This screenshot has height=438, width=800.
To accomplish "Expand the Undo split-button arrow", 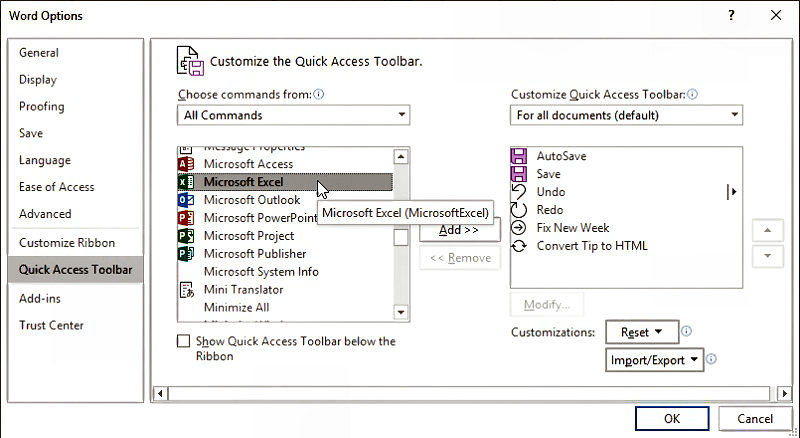I will [733, 192].
